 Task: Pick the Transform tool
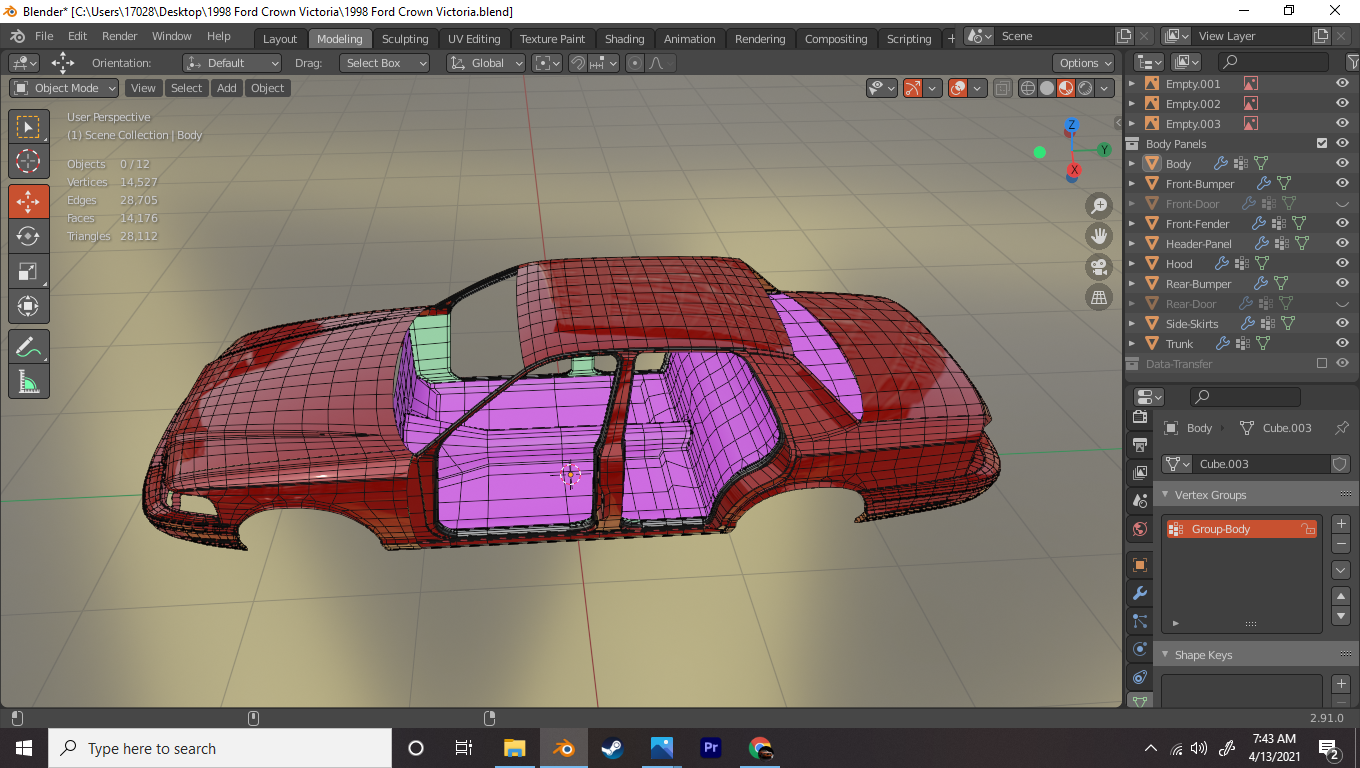point(28,306)
